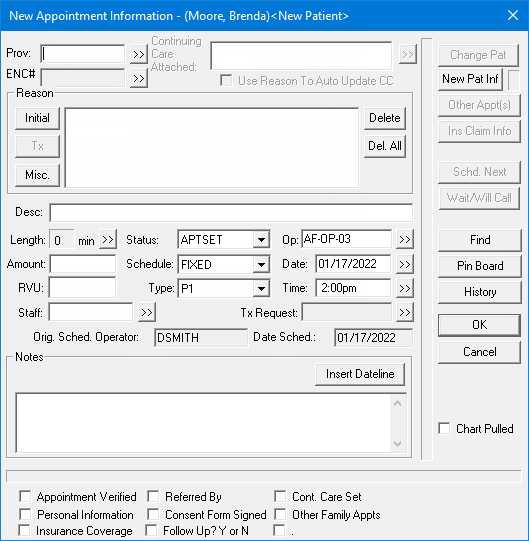Click into the Desc text field
This screenshot has width=529, height=541.
(x=231, y=213)
